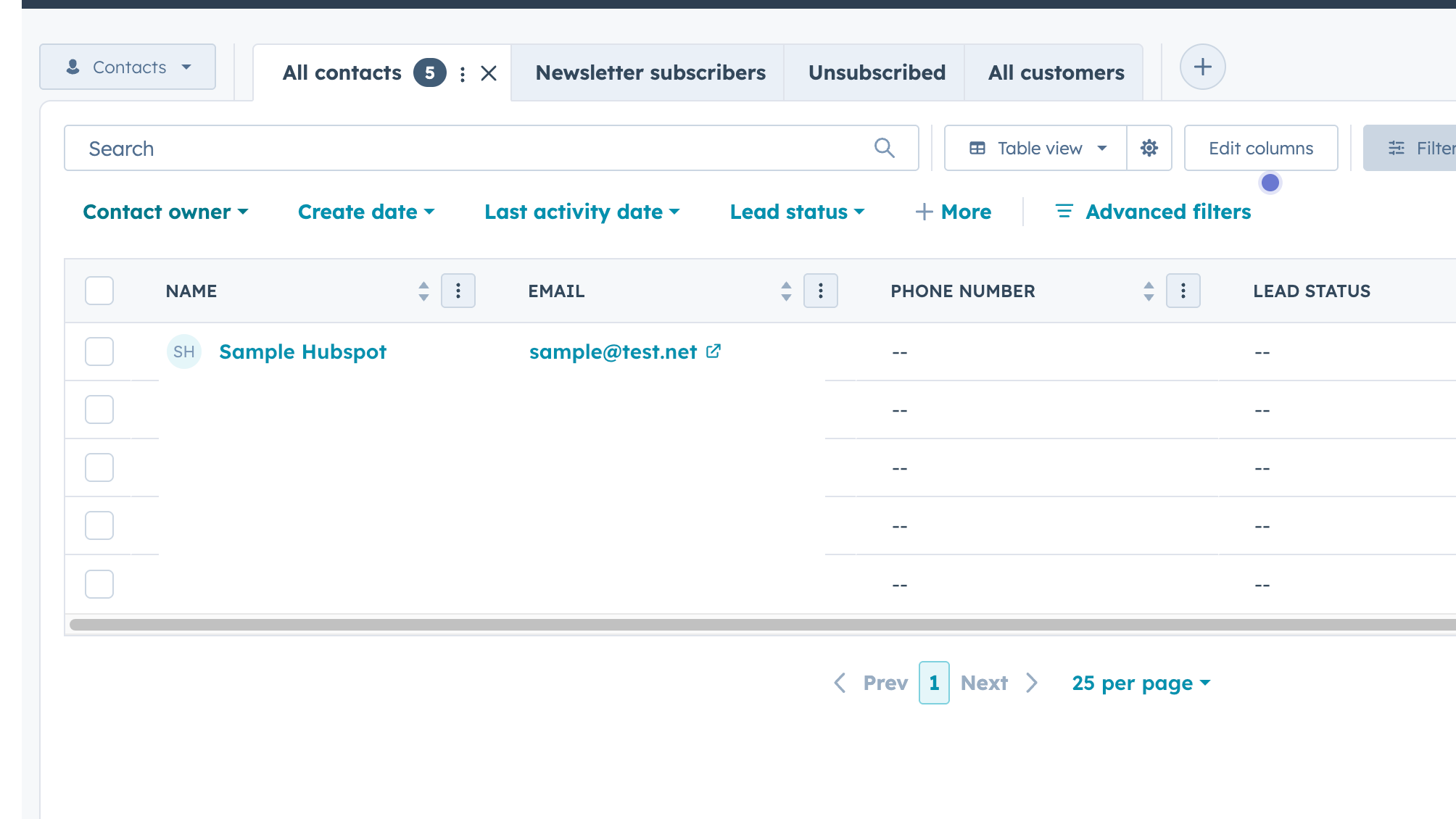Select the Sample Hubspot row checkbox
Image resolution: width=1456 pixels, height=819 pixels.
[x=99, y=352]
